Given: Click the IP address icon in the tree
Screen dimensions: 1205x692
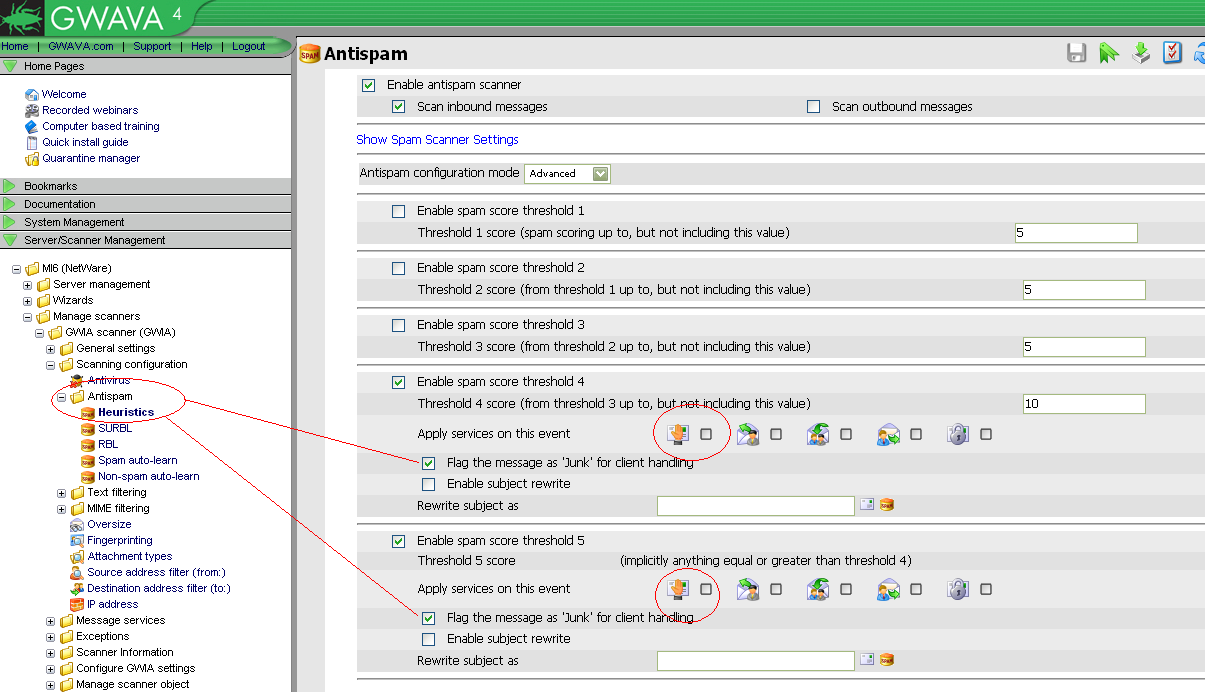Looking at the screenshot, I should click(77, 604).
